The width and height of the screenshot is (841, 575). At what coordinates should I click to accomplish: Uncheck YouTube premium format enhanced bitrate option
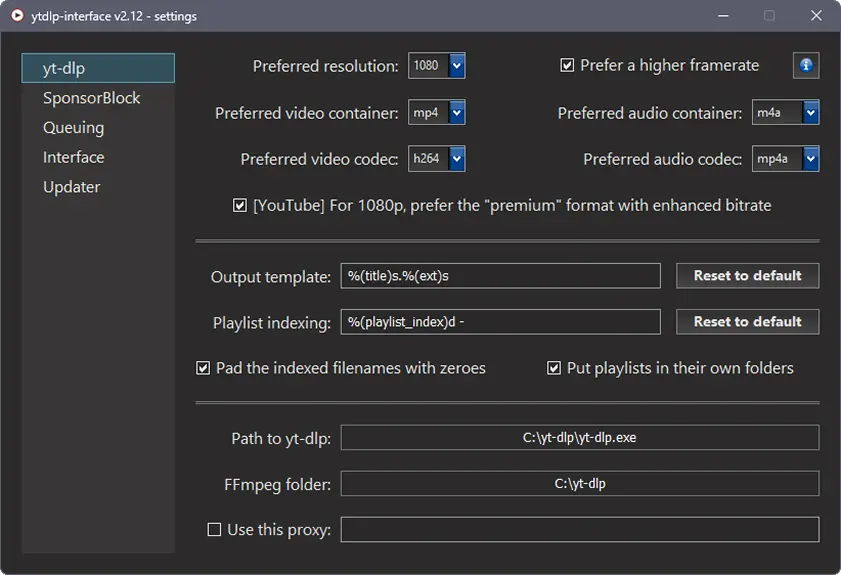click(x=240, y=205)
